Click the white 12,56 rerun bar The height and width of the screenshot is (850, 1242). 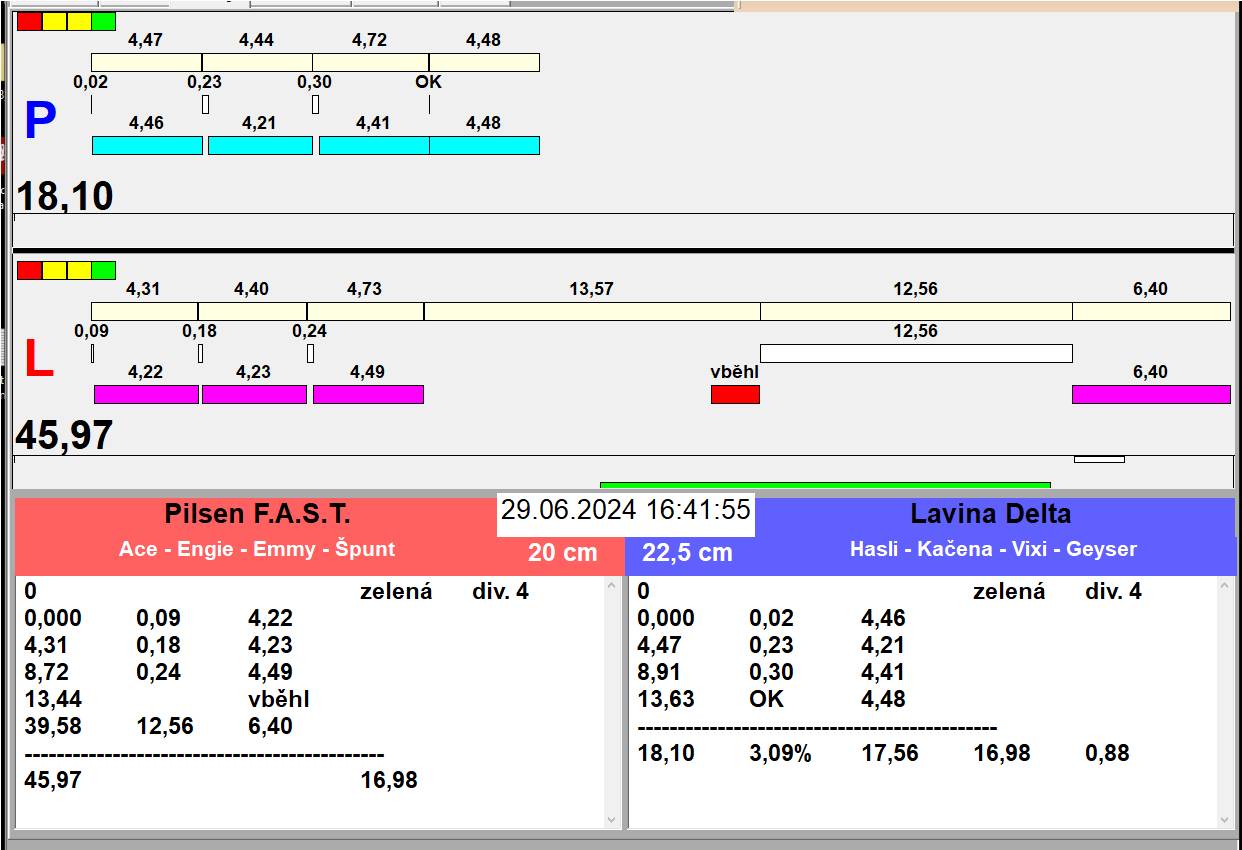915,353
